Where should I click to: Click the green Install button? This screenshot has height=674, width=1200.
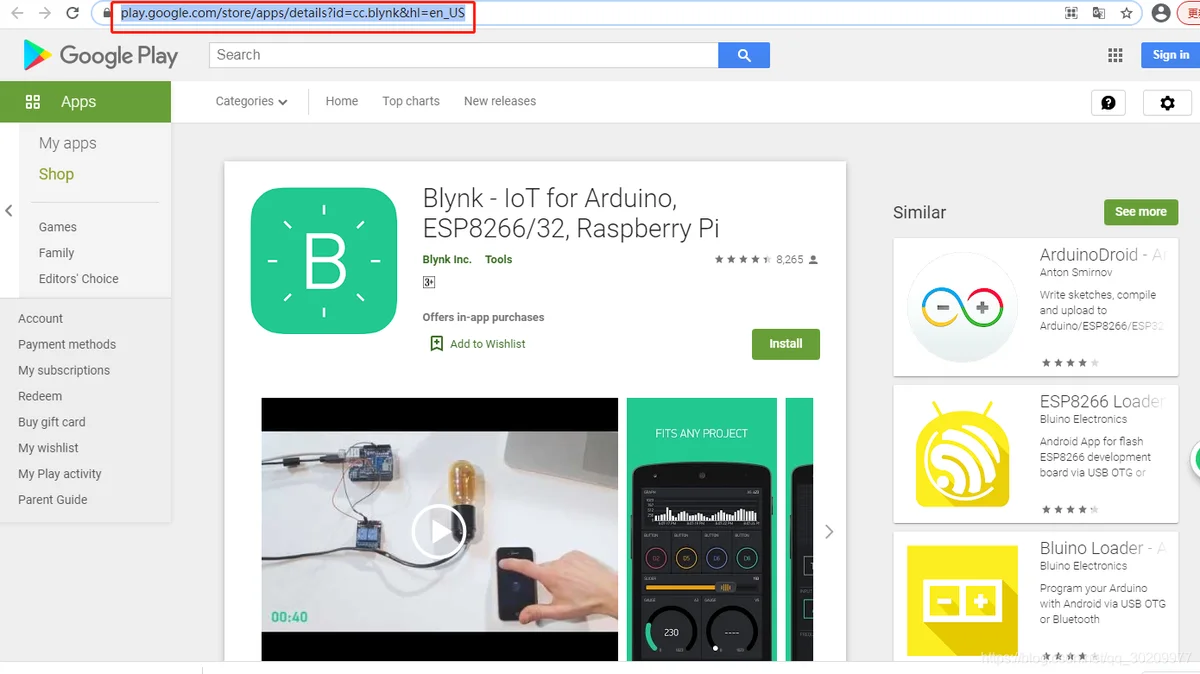click(786, 344)
